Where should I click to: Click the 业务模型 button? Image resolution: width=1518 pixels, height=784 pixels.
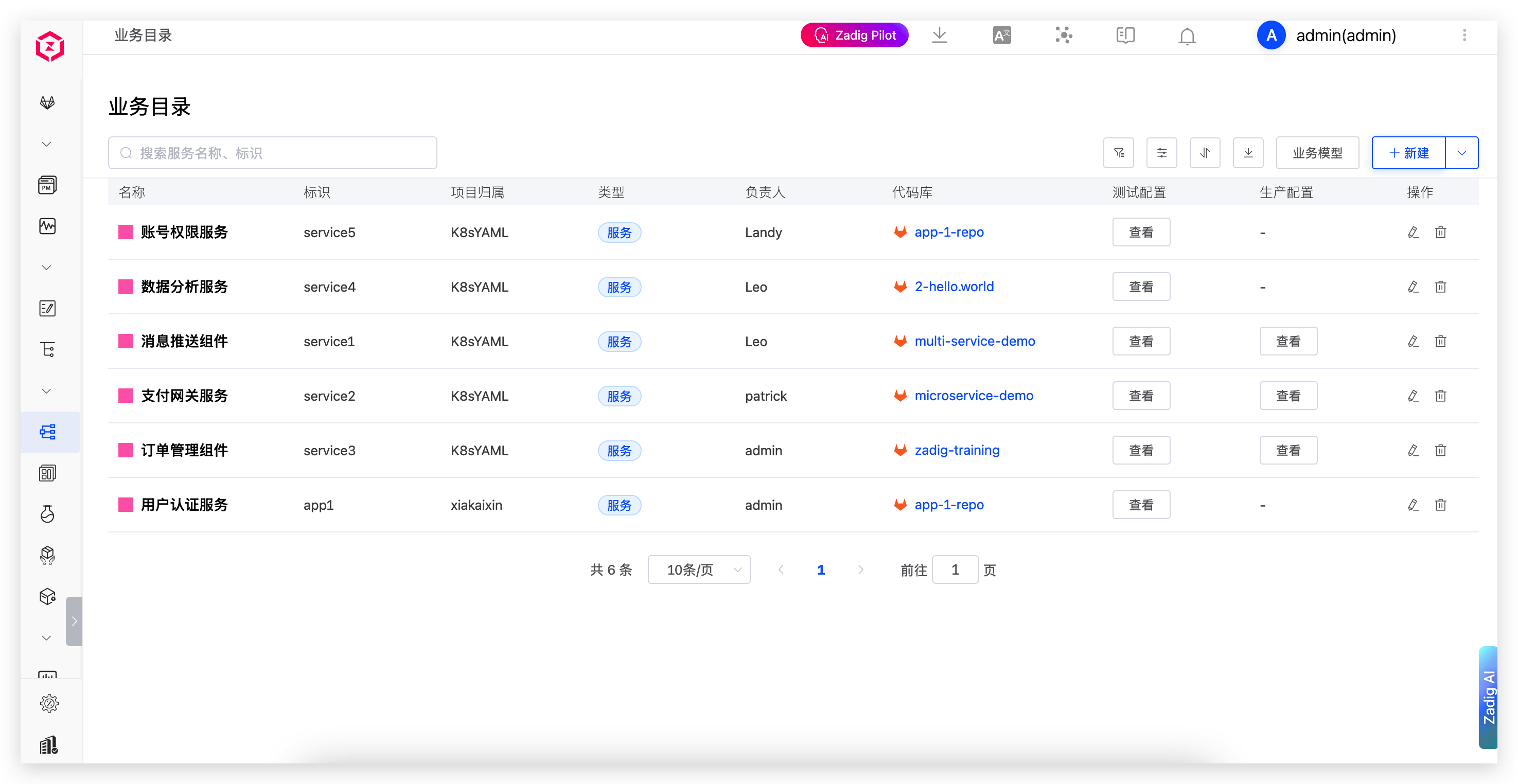(1317, 153)
